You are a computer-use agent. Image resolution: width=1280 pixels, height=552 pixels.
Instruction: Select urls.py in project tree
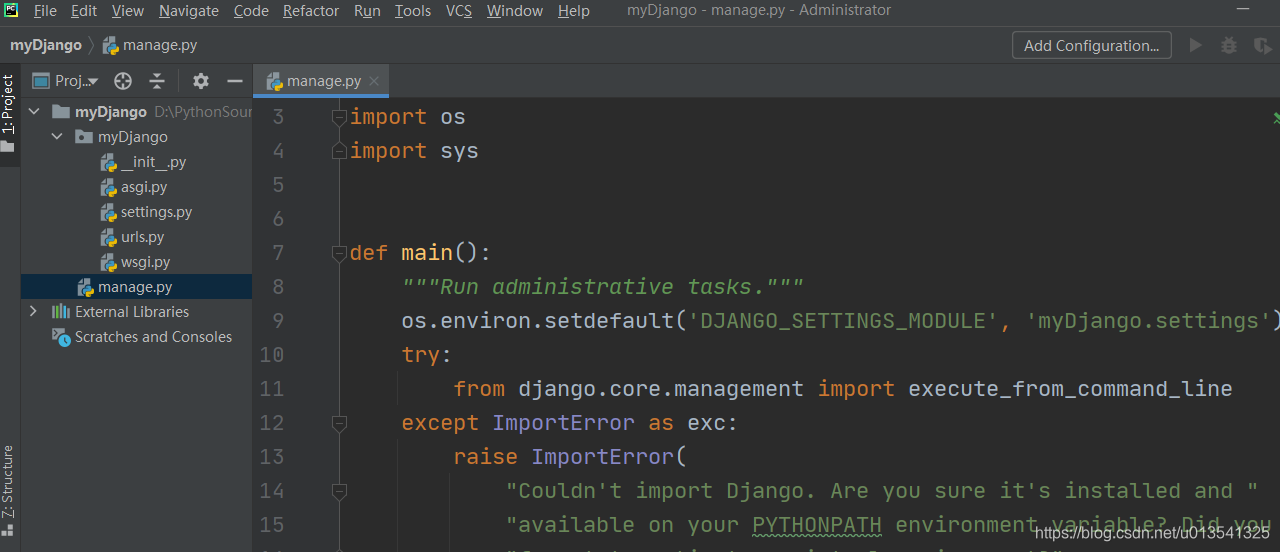tap(142, 237)
